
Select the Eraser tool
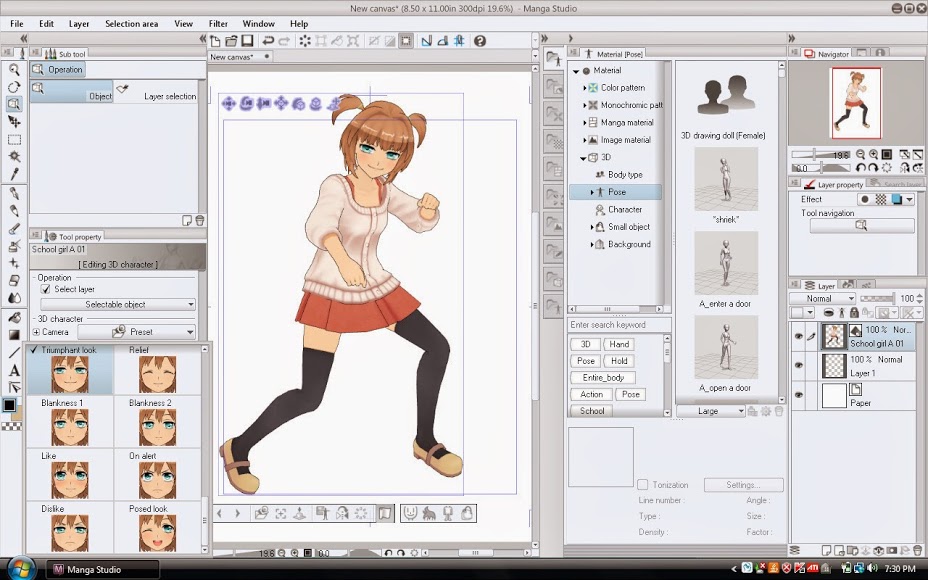[x=14, y=280]
